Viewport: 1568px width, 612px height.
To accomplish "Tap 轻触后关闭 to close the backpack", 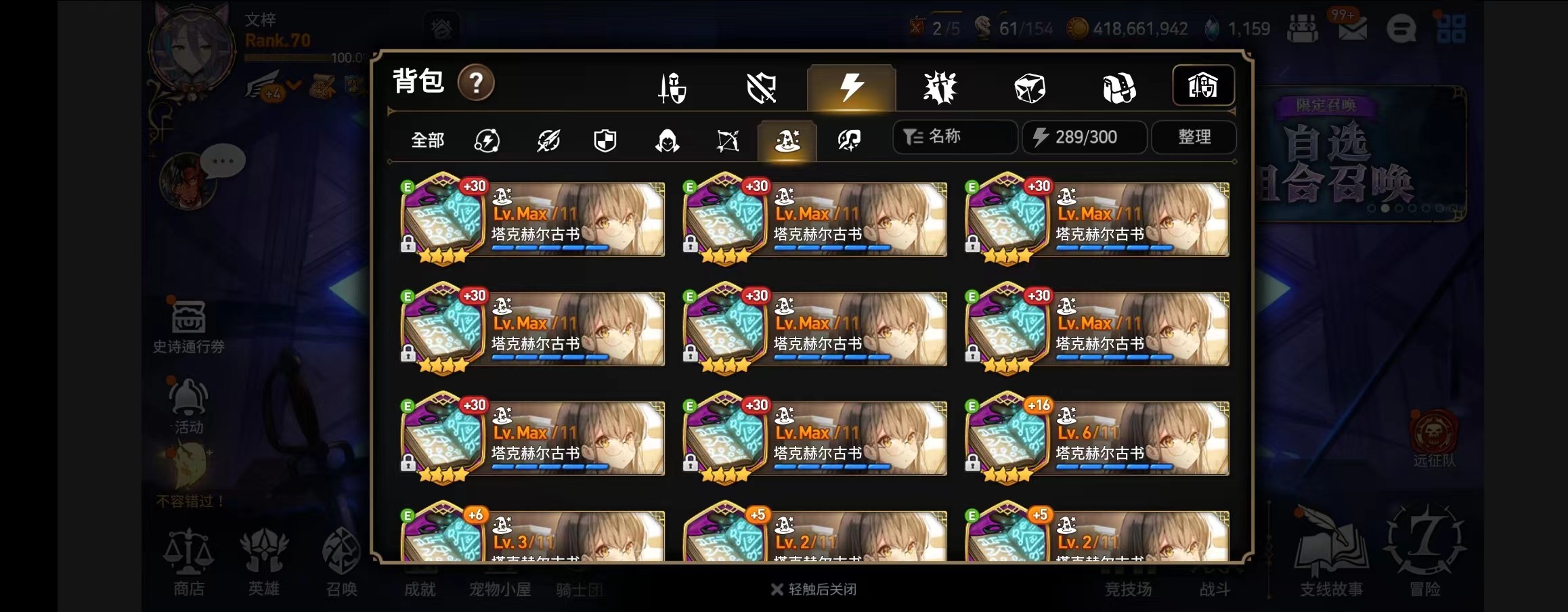I will [x=814, y=590].
